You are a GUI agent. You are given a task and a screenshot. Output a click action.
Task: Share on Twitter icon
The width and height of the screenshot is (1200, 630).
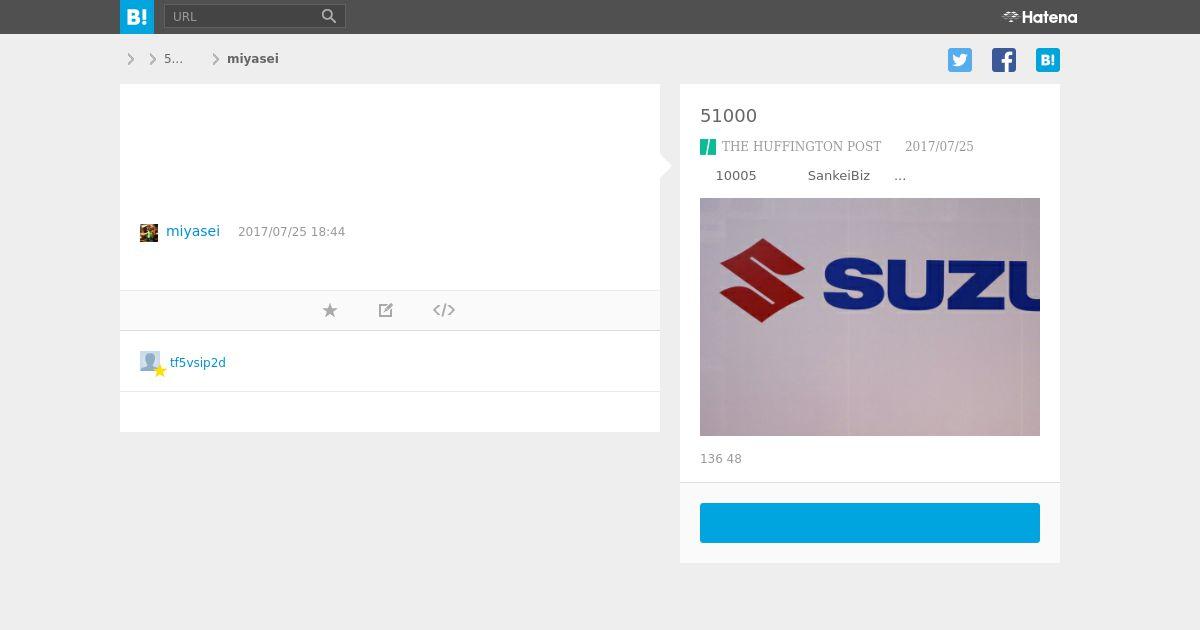[960, 60]
